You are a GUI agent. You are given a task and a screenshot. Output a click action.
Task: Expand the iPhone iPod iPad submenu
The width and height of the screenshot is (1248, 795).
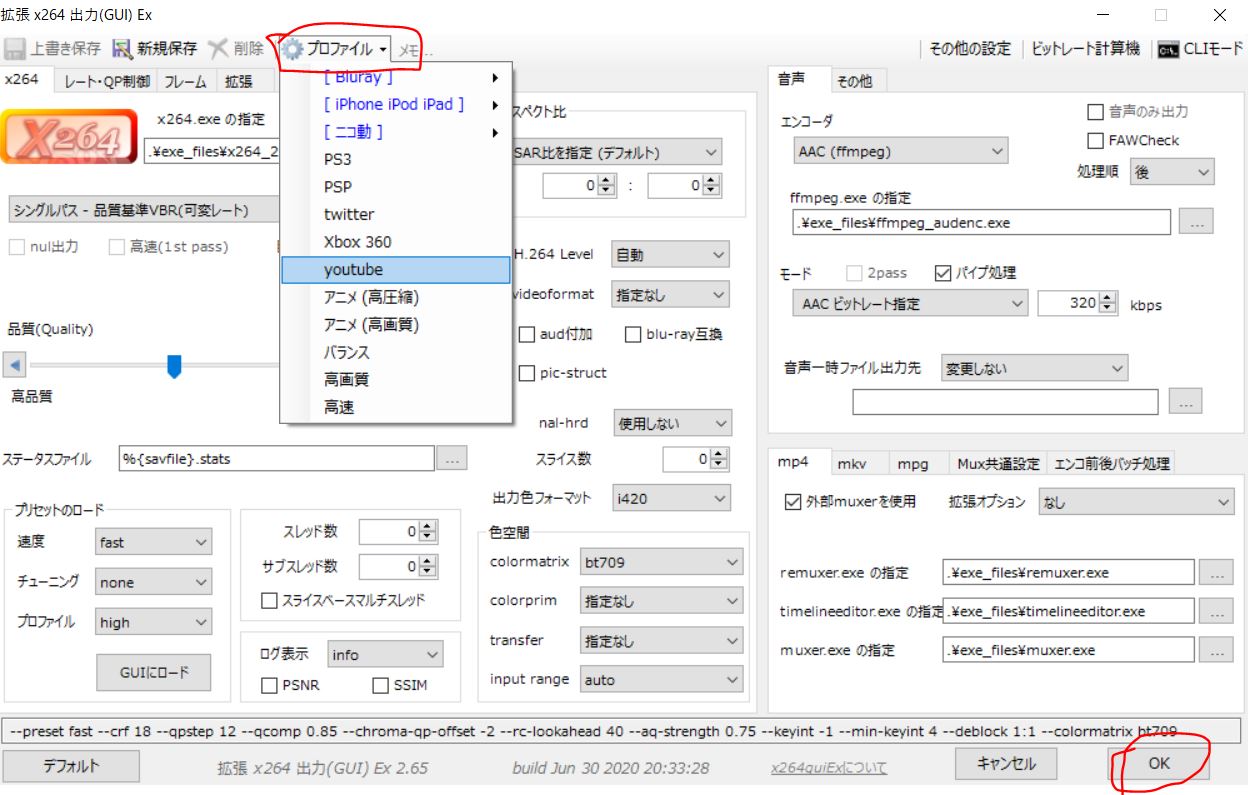coord(396,104)
